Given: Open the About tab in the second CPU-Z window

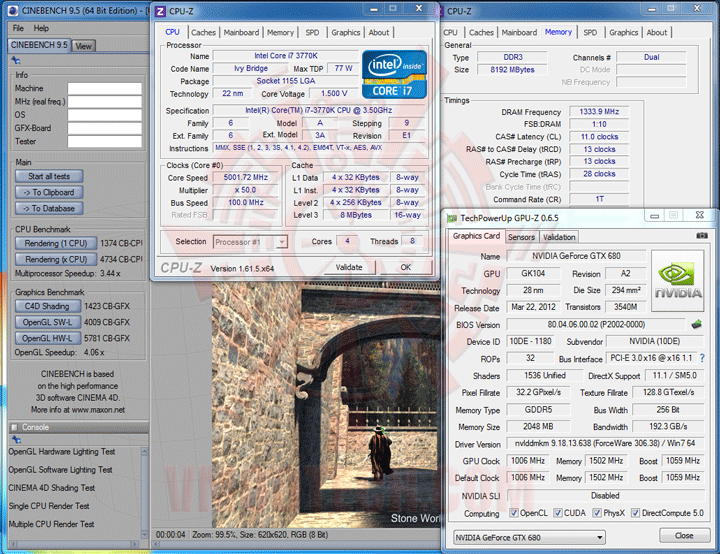Looking at the screenshot, I should point(657,33).
